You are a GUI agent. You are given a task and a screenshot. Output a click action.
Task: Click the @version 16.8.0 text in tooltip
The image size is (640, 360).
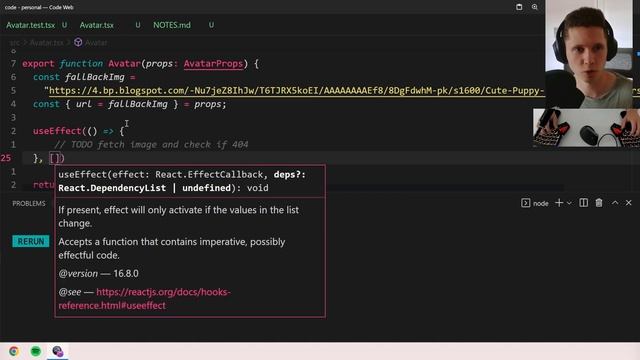point(98,273)
